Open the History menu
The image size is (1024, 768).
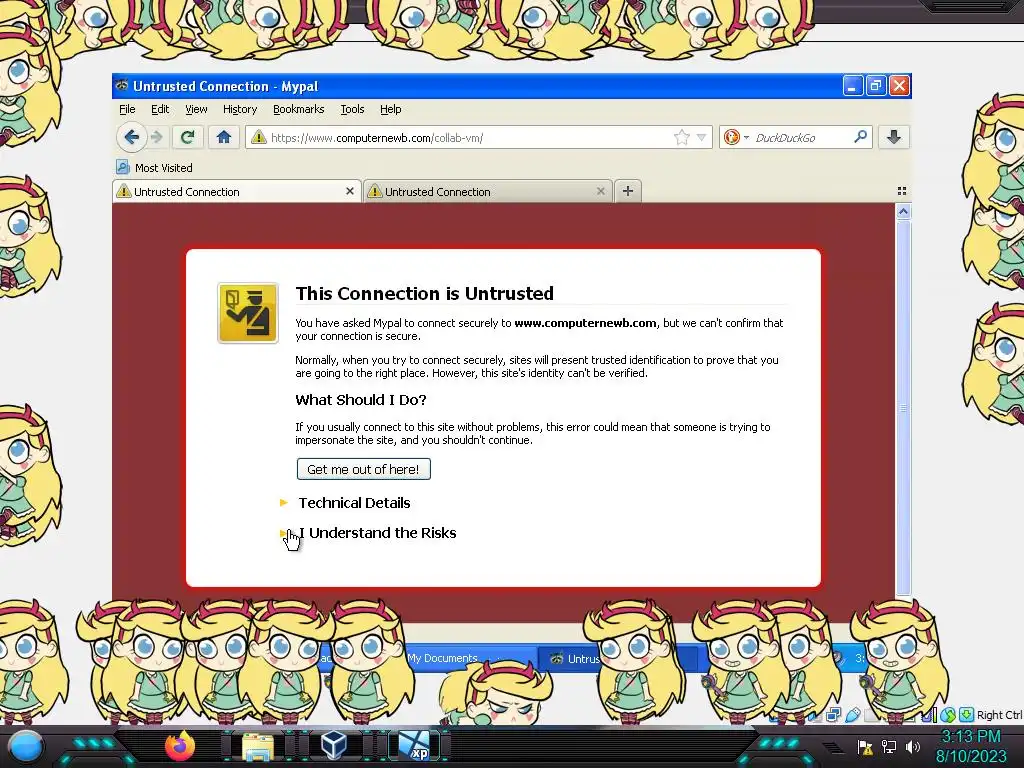pyautogui.click(x=240, y=109)
